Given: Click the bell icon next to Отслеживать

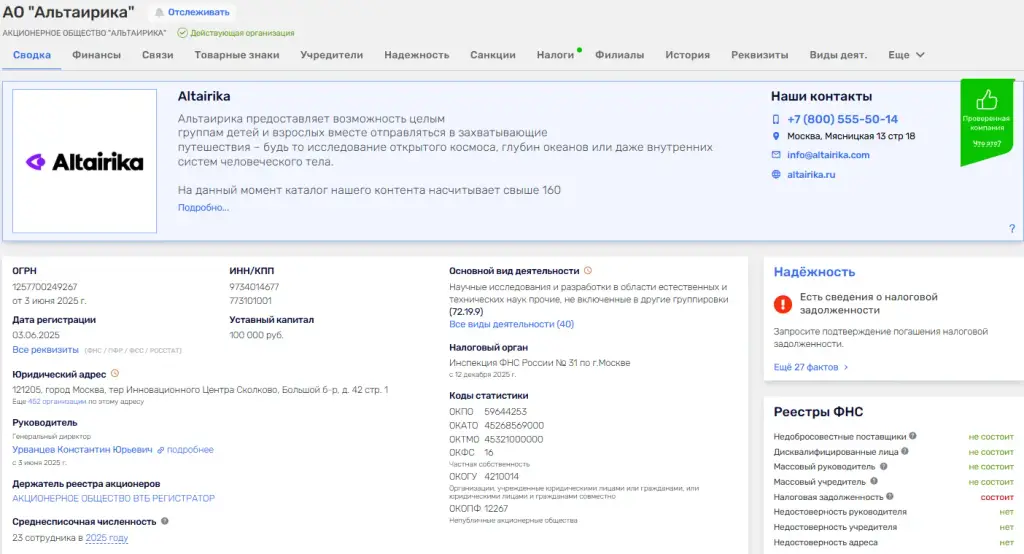Looking at the screenshot, I should pos(159,12).
